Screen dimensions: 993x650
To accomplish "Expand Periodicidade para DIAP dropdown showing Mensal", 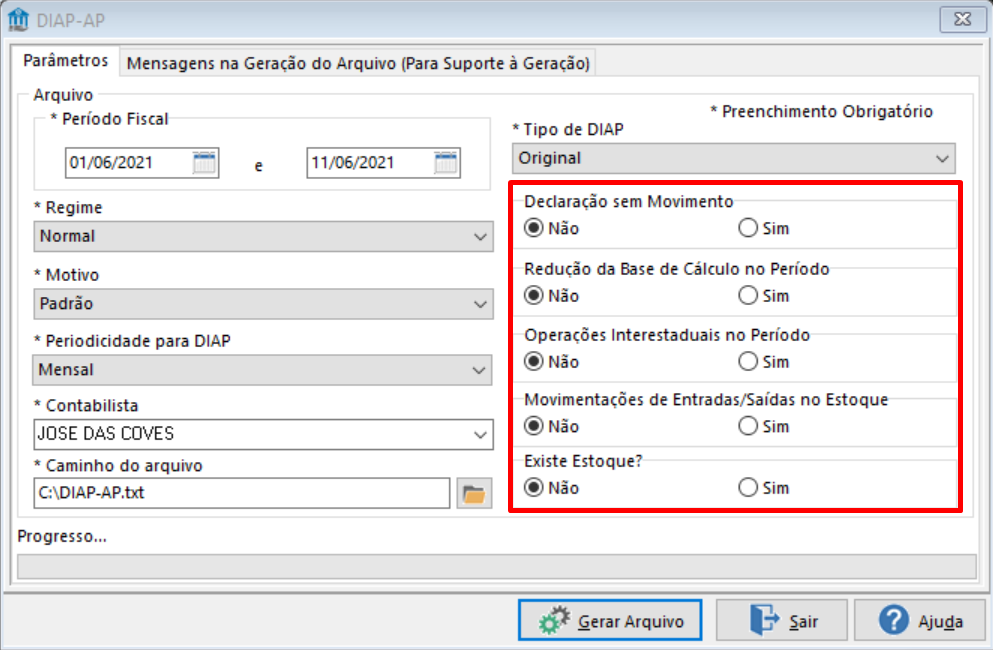I will click(262, 370).
